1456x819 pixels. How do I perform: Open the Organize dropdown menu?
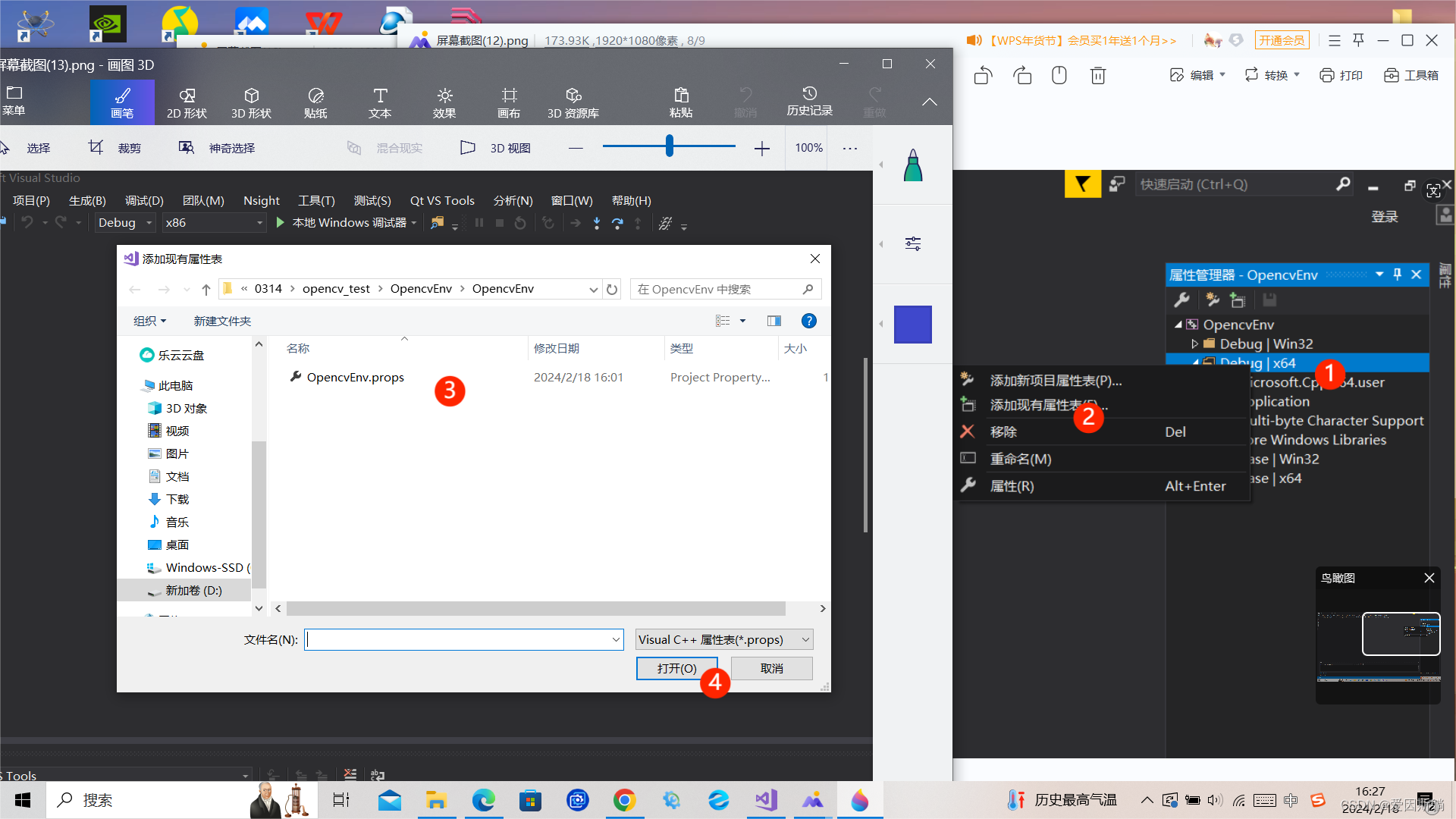tap(149, 321)
